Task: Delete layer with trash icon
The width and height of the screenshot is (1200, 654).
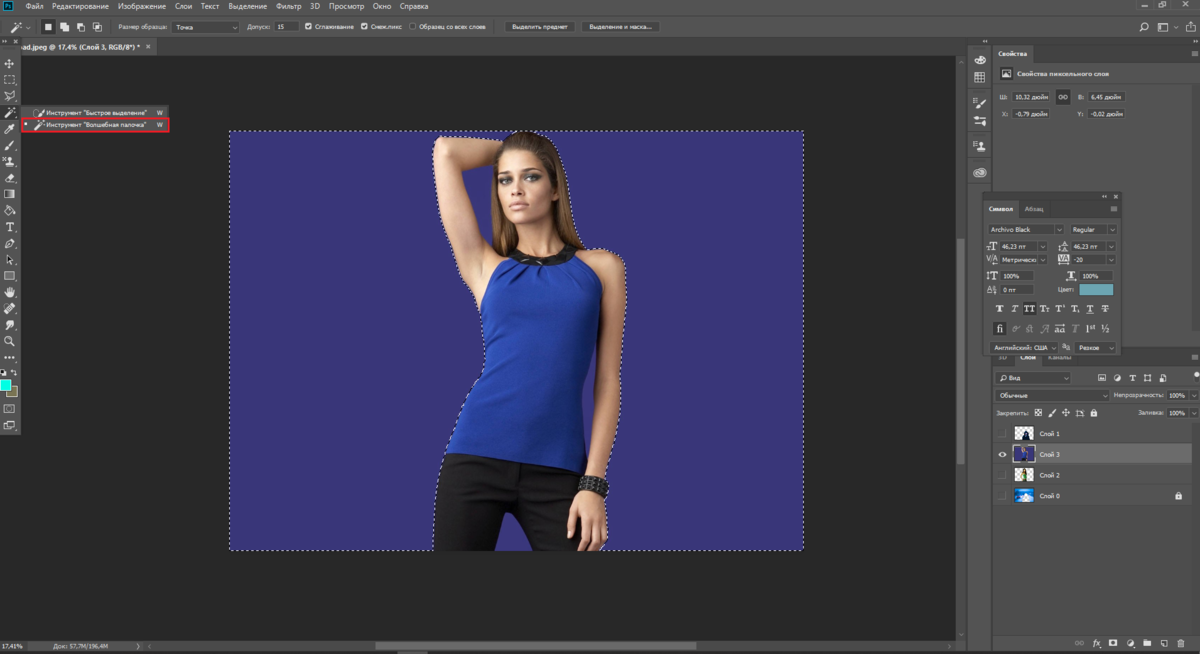Action: click(1181, 643)
